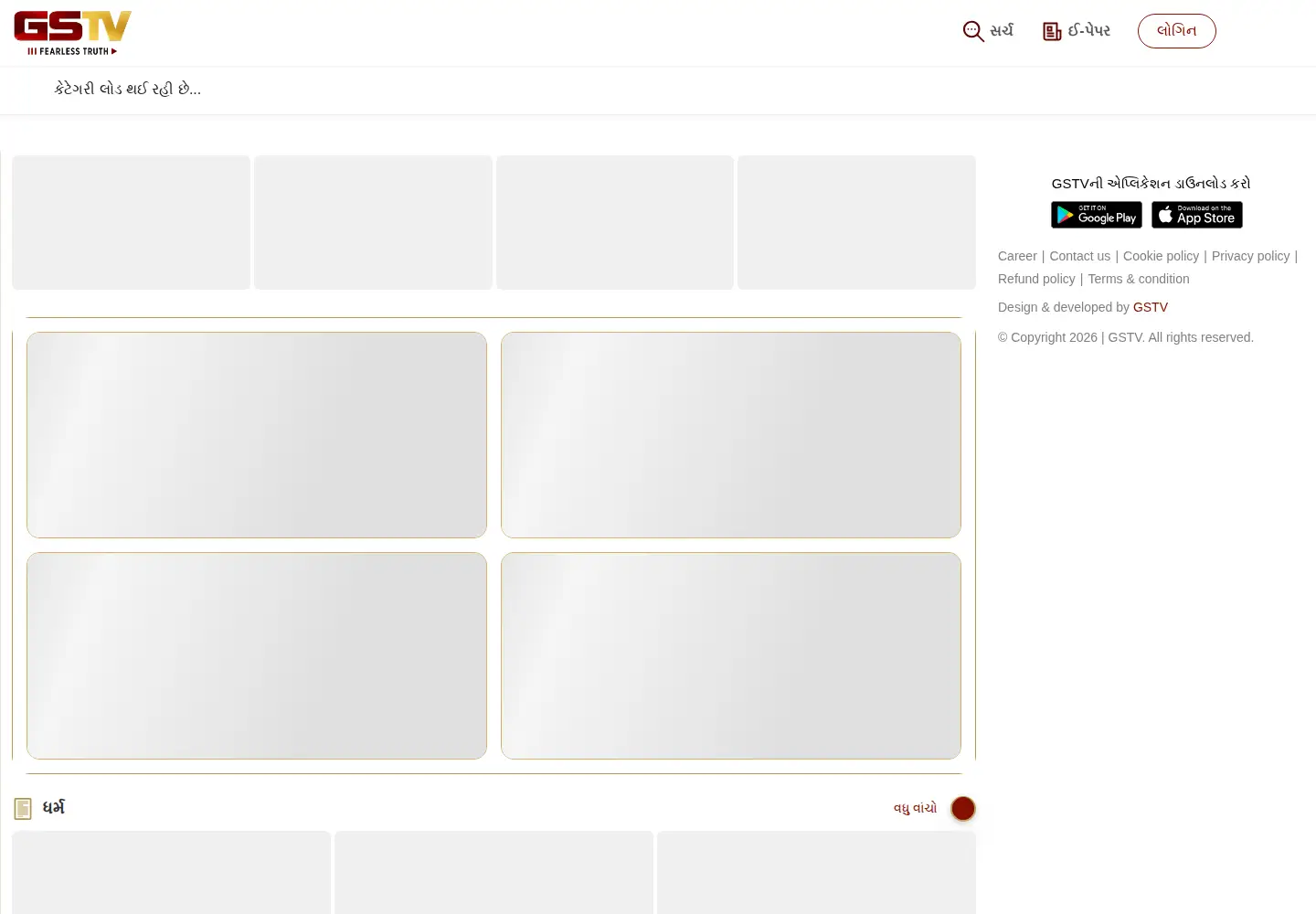This screenshot has width=1316, height=914.
Task: Click the કેટેગરી લોડ થઈ રહી છે... text
Action: 128,90
